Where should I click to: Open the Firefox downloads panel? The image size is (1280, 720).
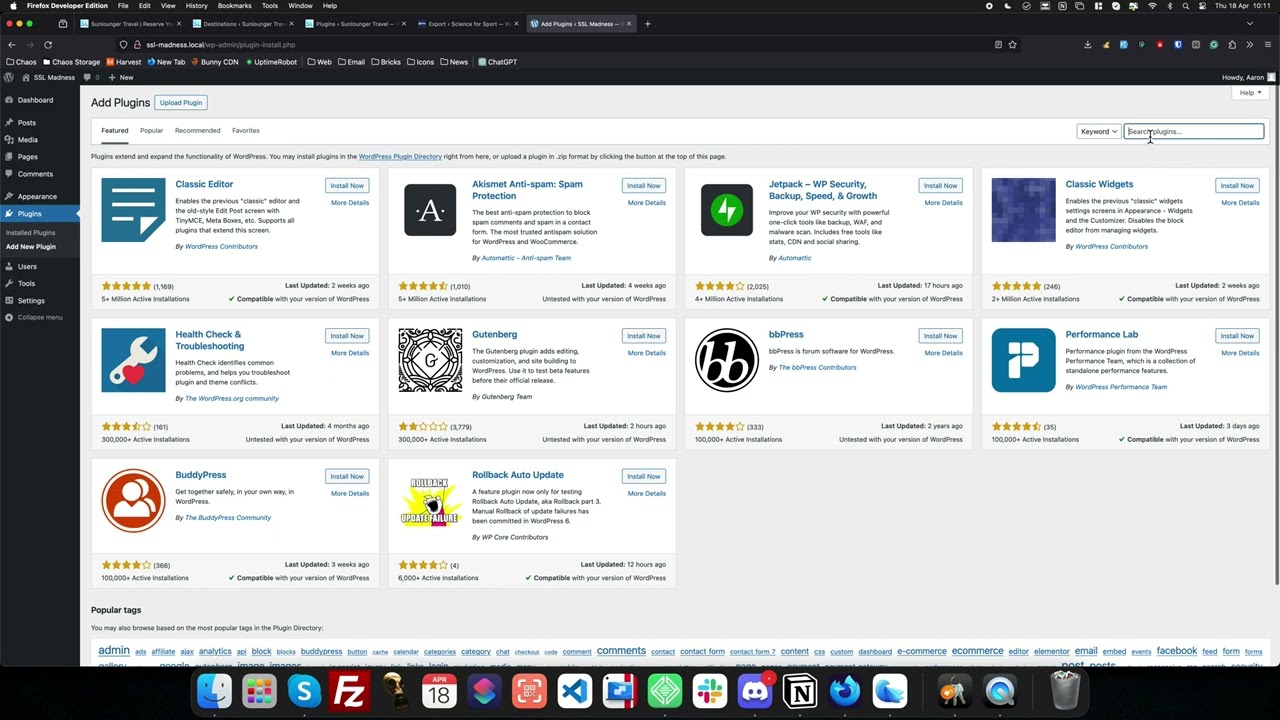[x=1087, y=44]
